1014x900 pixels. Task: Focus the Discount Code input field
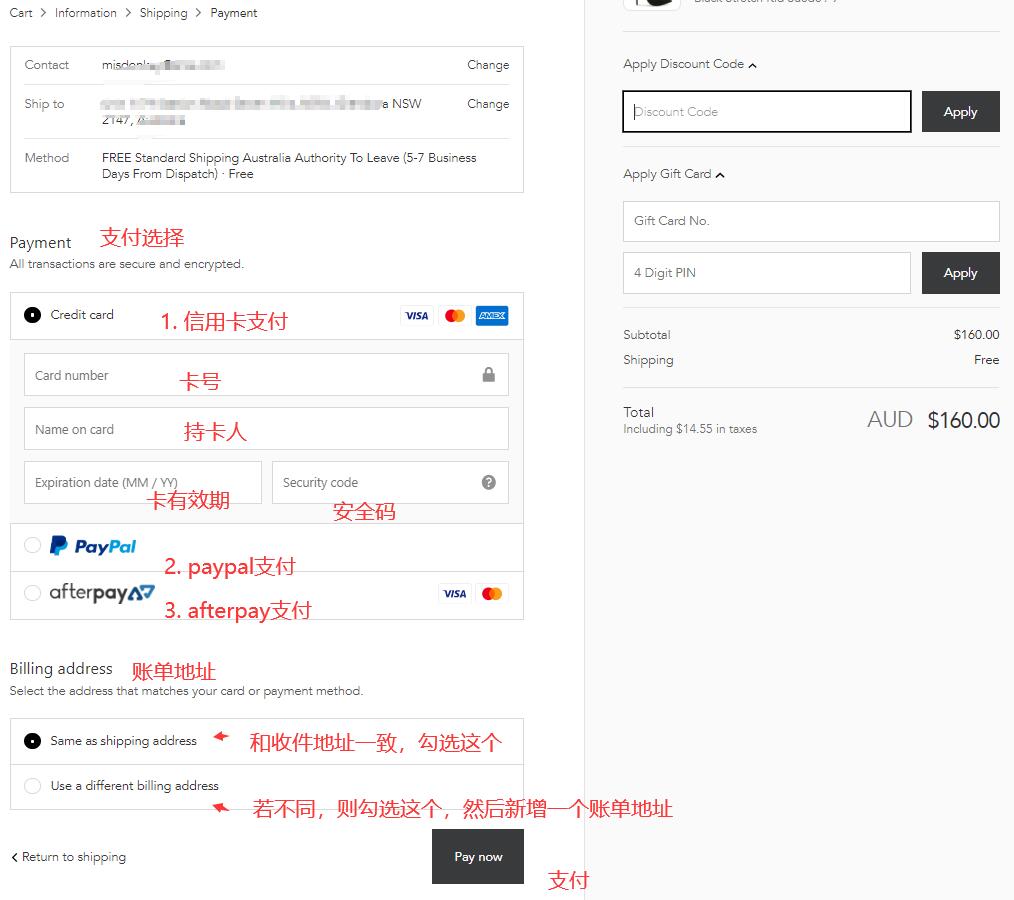pos(766,112)
